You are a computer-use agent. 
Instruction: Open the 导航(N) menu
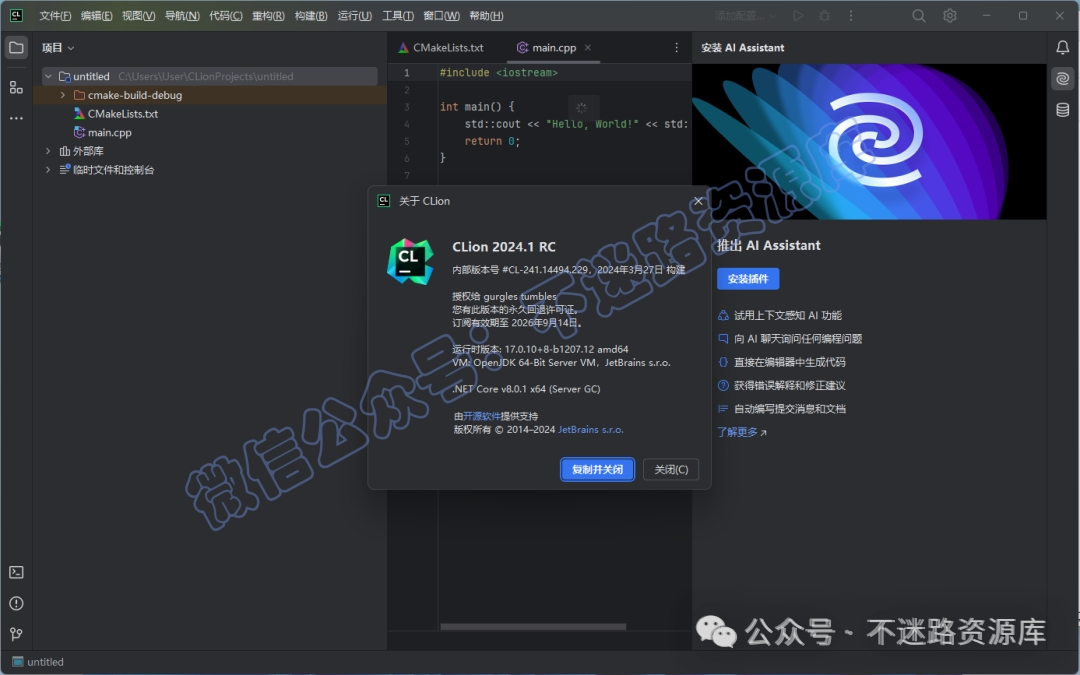pos(182,16)
